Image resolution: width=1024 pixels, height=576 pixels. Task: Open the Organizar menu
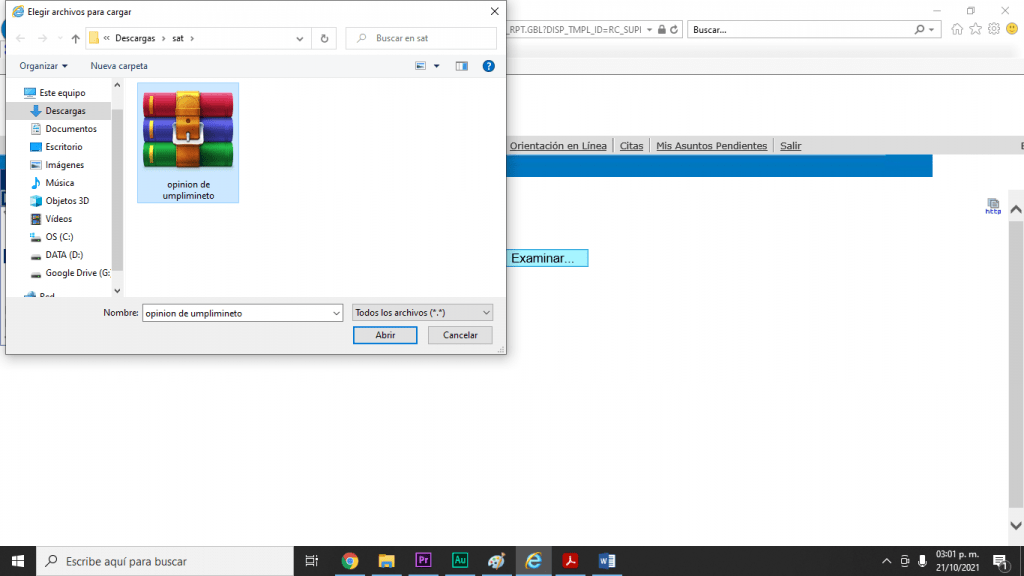43,66
